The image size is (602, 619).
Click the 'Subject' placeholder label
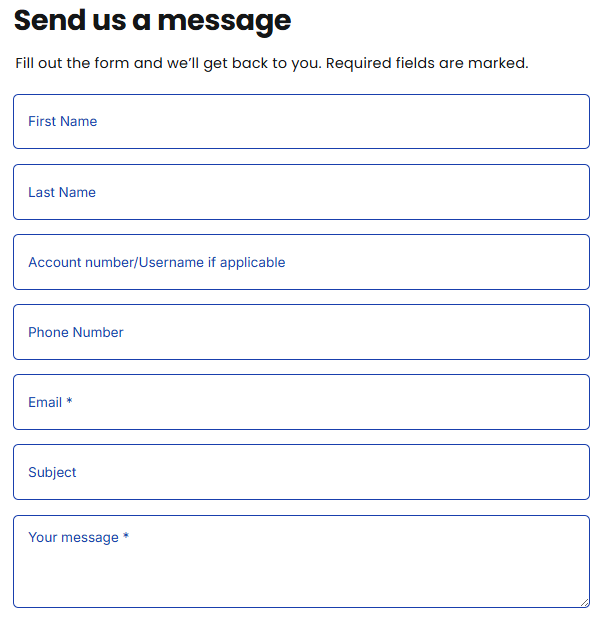coord(52,472)
